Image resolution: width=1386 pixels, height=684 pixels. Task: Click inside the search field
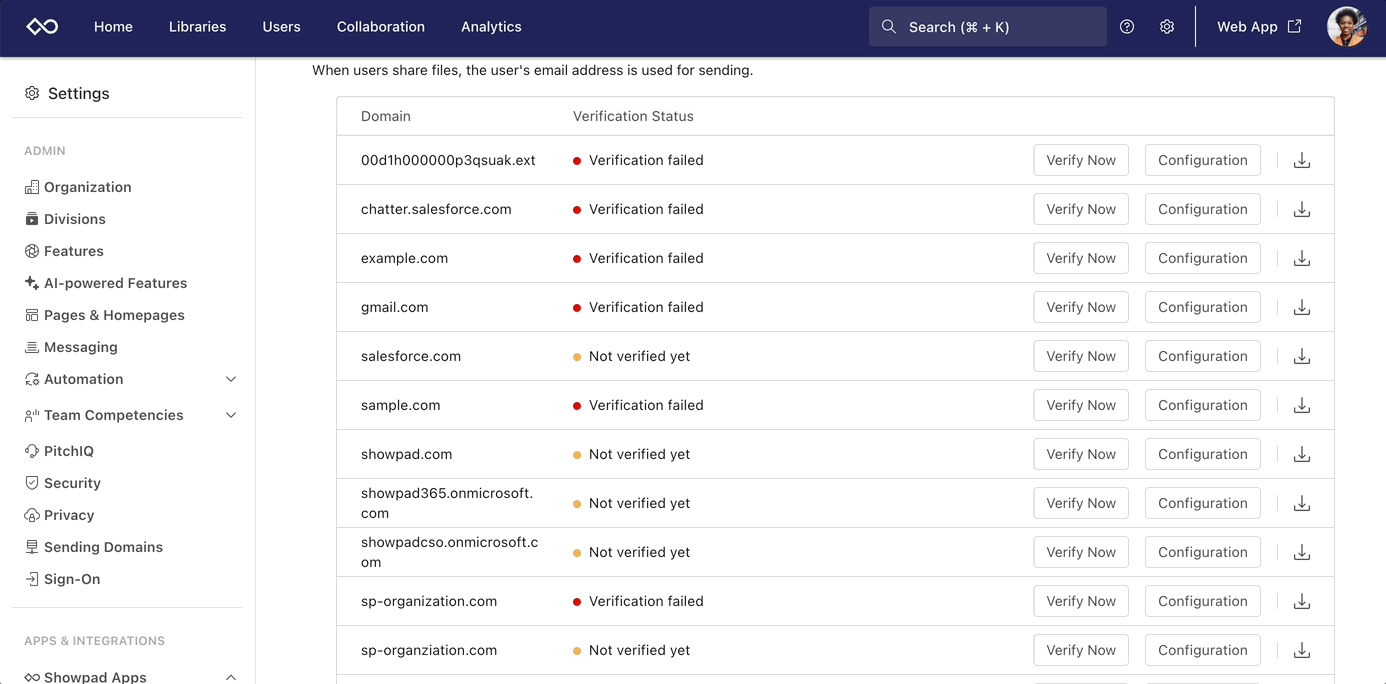click(x=987, y=27)
